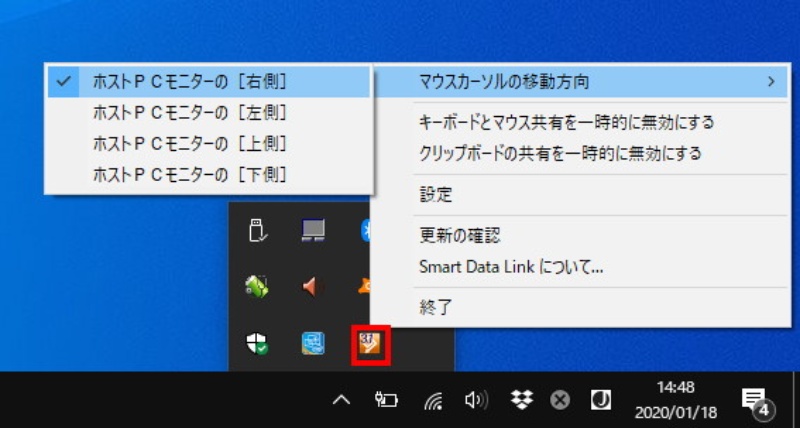Screen dimensions: 800x428
Task: Collapse hidden icons with the up chevron
Action: (x=341, y=400)
